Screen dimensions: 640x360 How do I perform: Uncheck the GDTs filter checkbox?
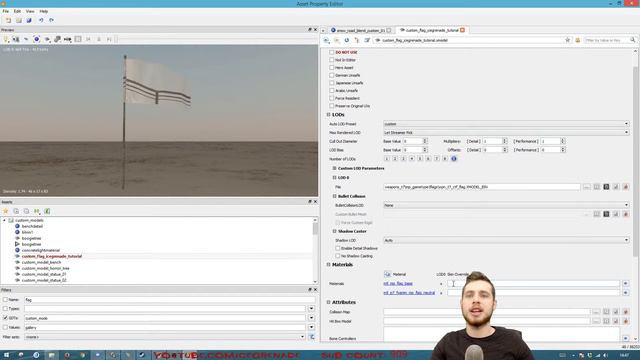tap(5, 318)
